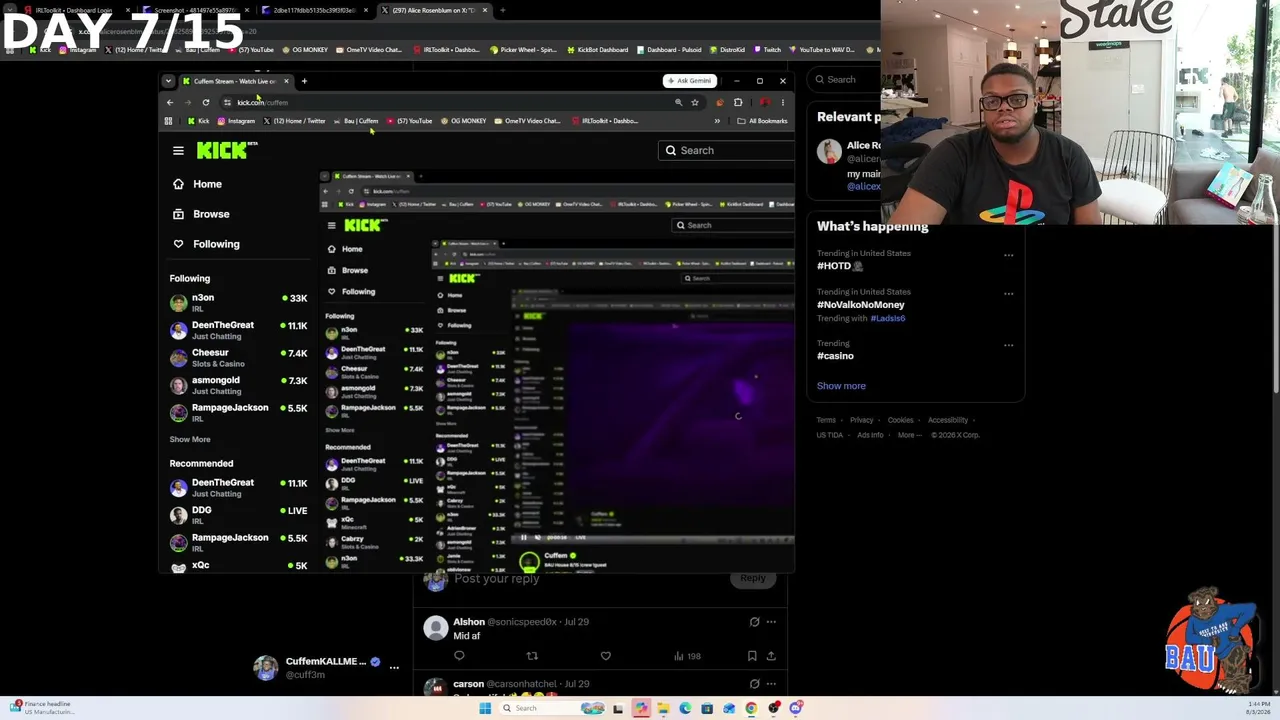Open Twitch bookmark in back window
1280x720 pixels.
(x=768, y=49)
